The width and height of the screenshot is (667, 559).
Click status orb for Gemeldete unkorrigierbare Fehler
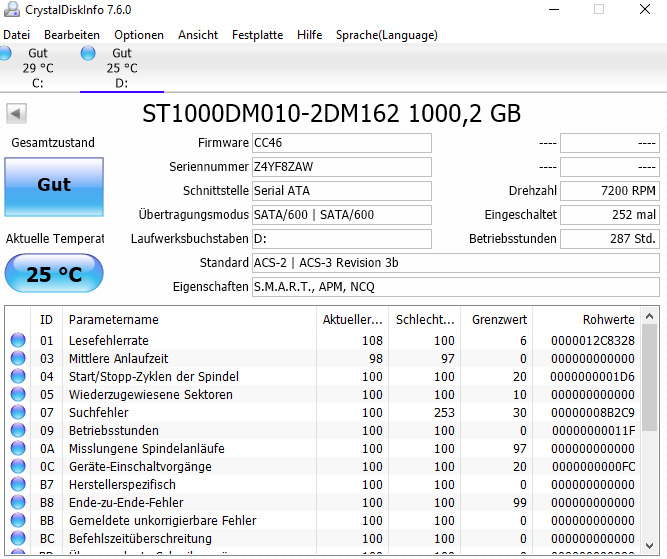coord(18,520)
